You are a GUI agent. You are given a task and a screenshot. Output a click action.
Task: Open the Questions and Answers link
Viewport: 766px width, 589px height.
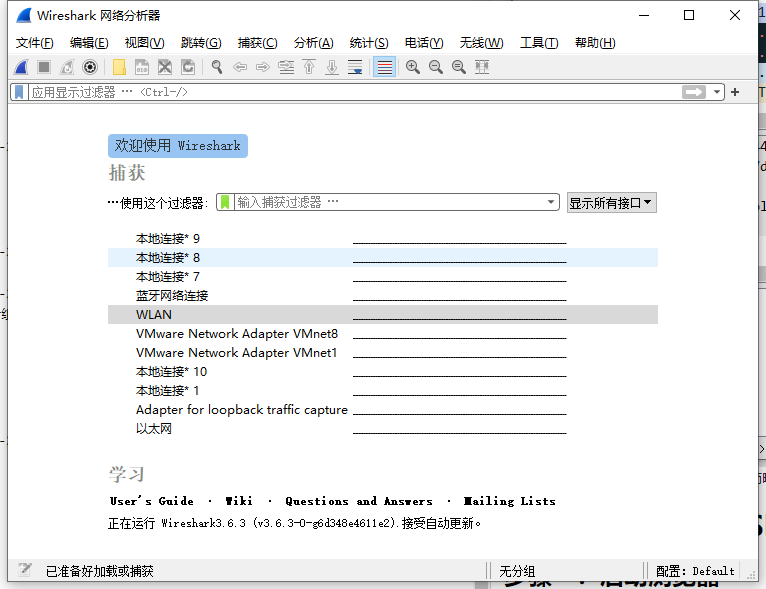point(359,501)
